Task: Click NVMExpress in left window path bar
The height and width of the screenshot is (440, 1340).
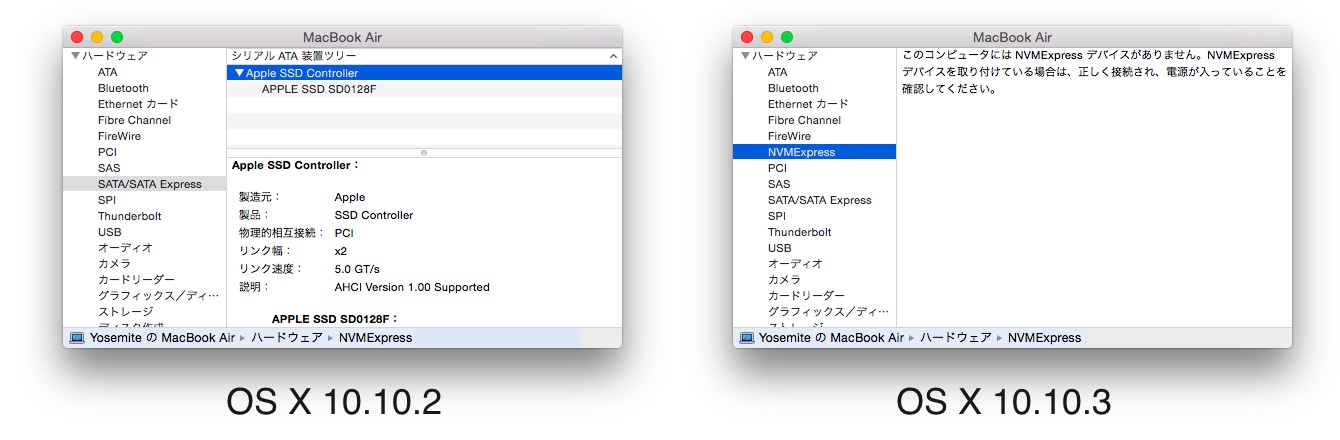Action: point(375,338)
